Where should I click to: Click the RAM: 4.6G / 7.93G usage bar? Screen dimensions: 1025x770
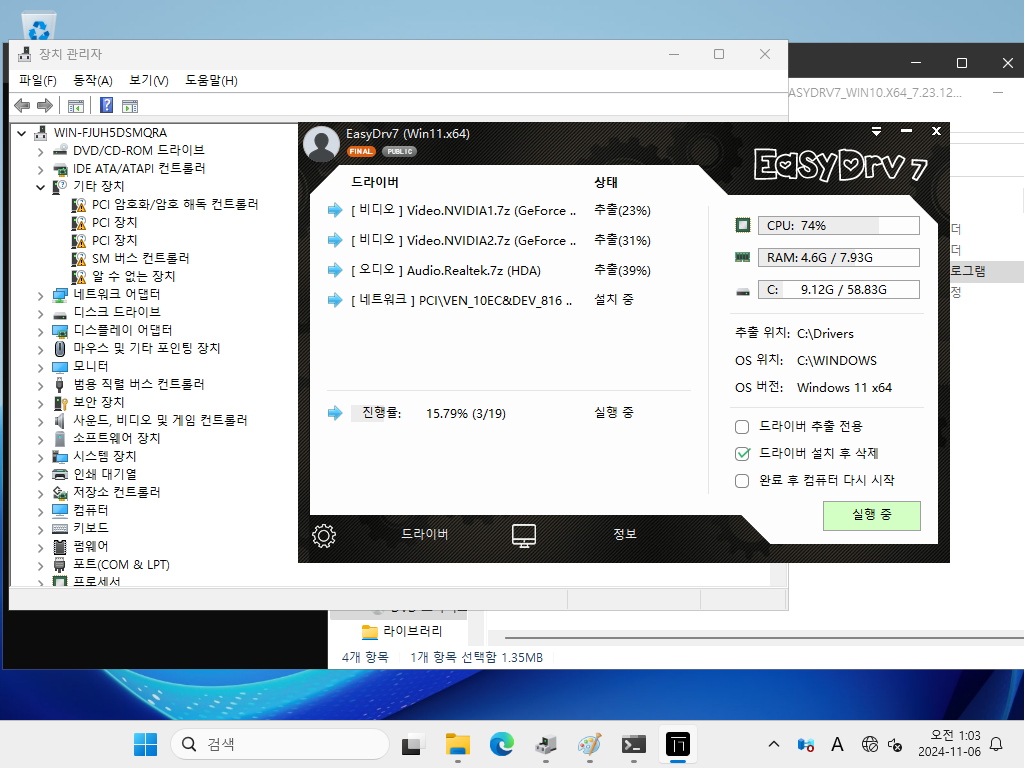tap(839, 258)
